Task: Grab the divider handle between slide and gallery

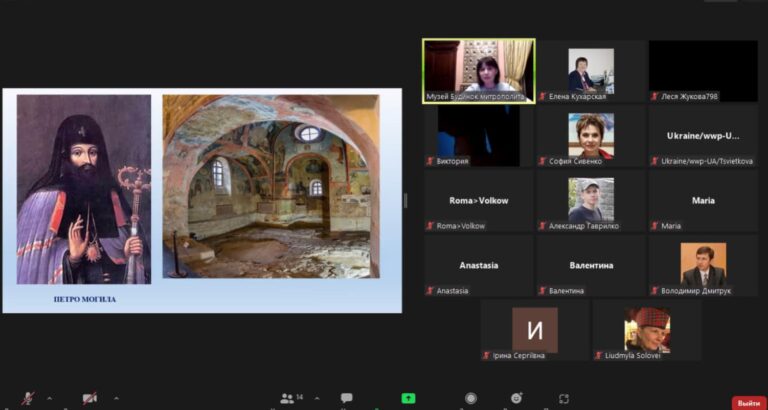Action: (406, 200)
